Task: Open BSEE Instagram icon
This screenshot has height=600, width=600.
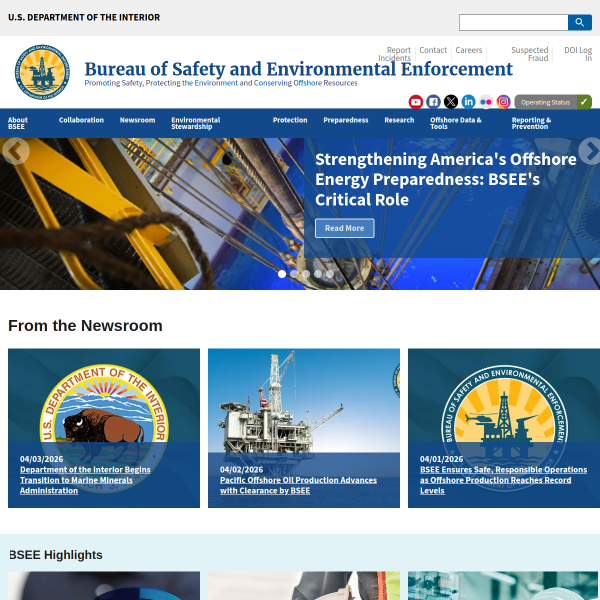Action: (504, 102)
